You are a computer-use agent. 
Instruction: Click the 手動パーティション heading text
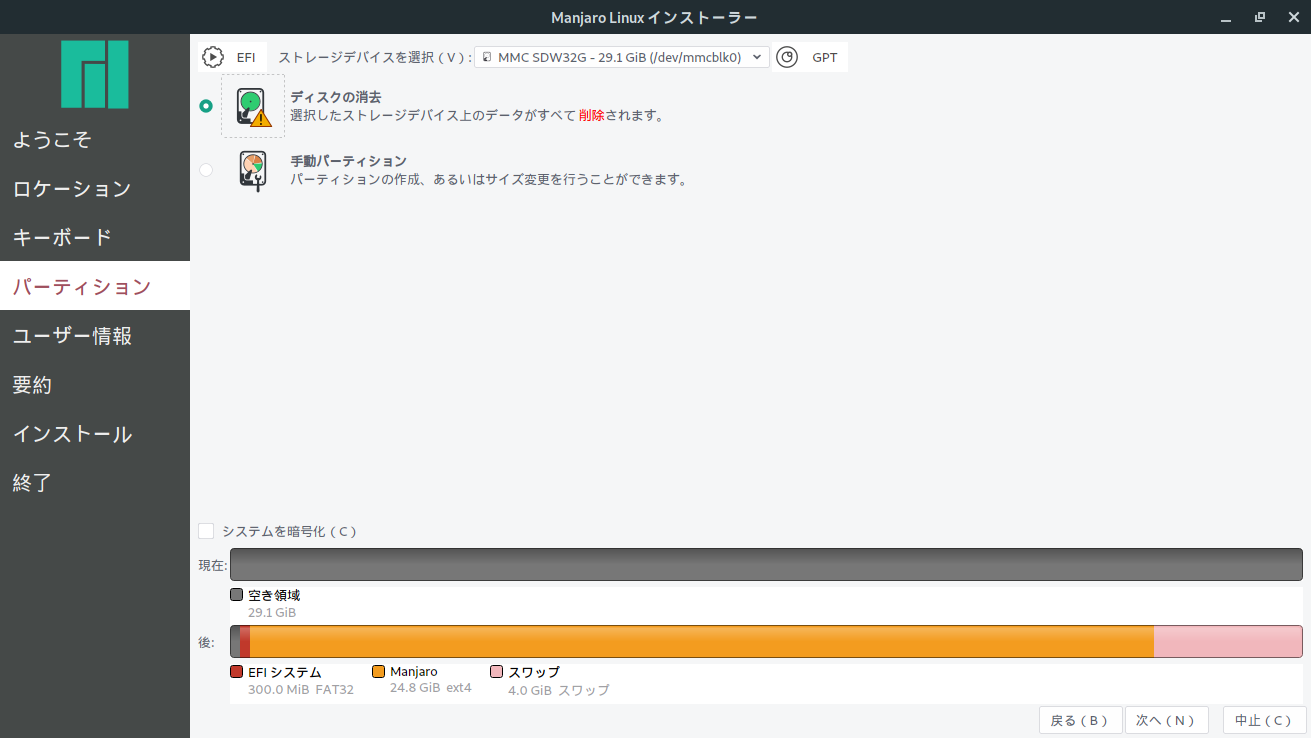tap(348, 161)
